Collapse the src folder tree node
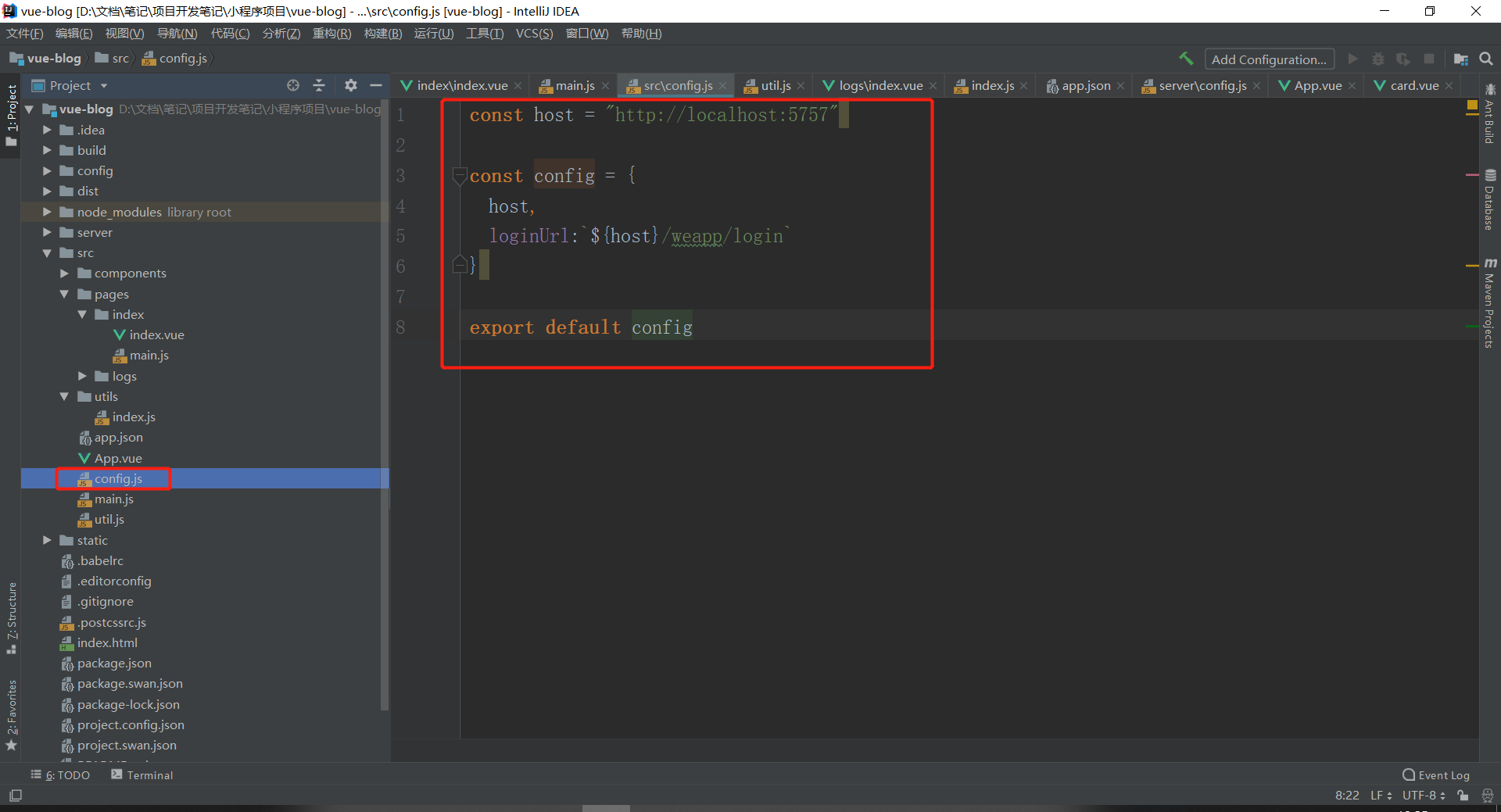1501x812 pixels. pyautogui.click(x=47, y=253)
